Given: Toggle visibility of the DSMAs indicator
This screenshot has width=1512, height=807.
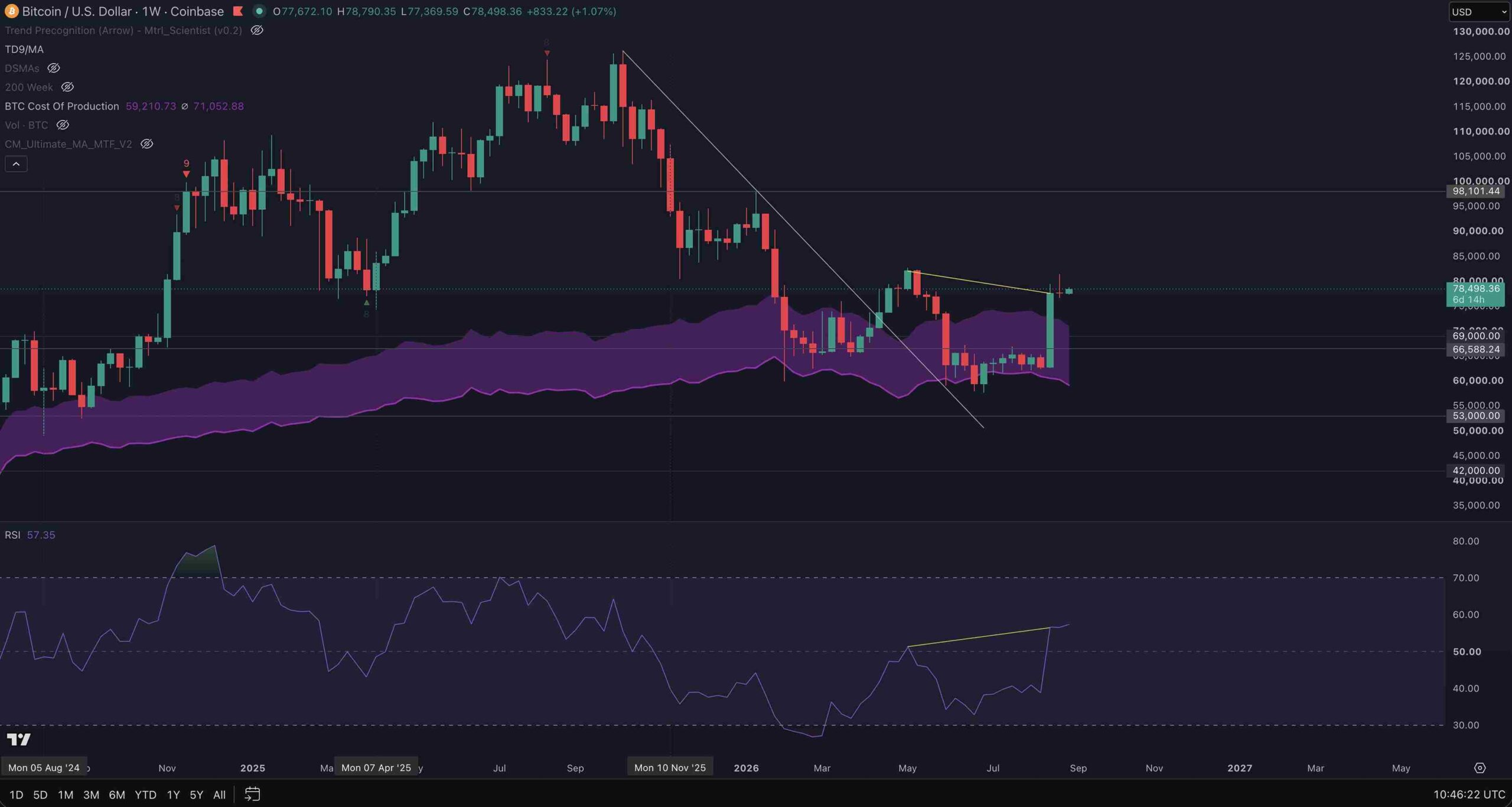Looking at the screenshot, I should click(x=54, y=68).
